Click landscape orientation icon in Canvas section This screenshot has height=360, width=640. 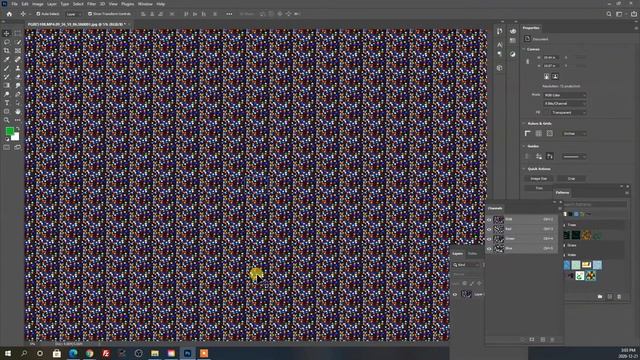point(555,76)
